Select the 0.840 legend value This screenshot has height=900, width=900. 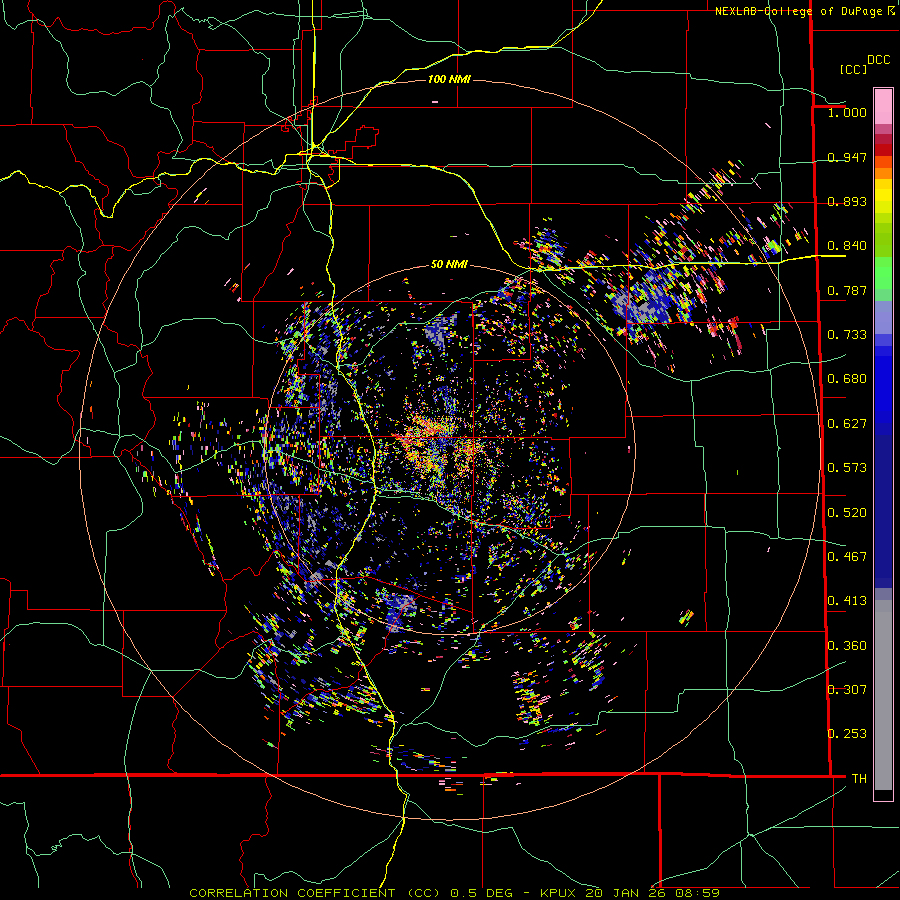click(847, 246)
